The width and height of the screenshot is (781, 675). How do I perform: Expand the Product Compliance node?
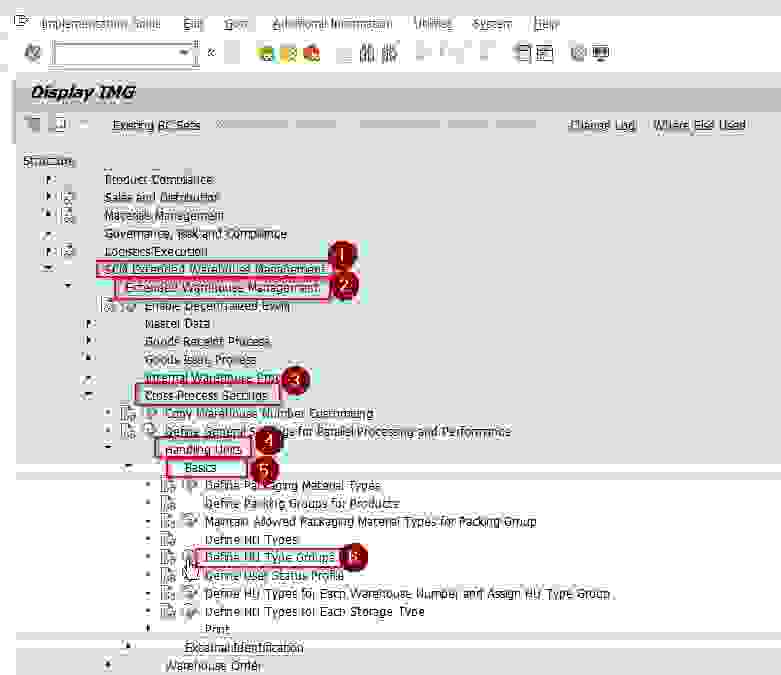click(49, 179)
